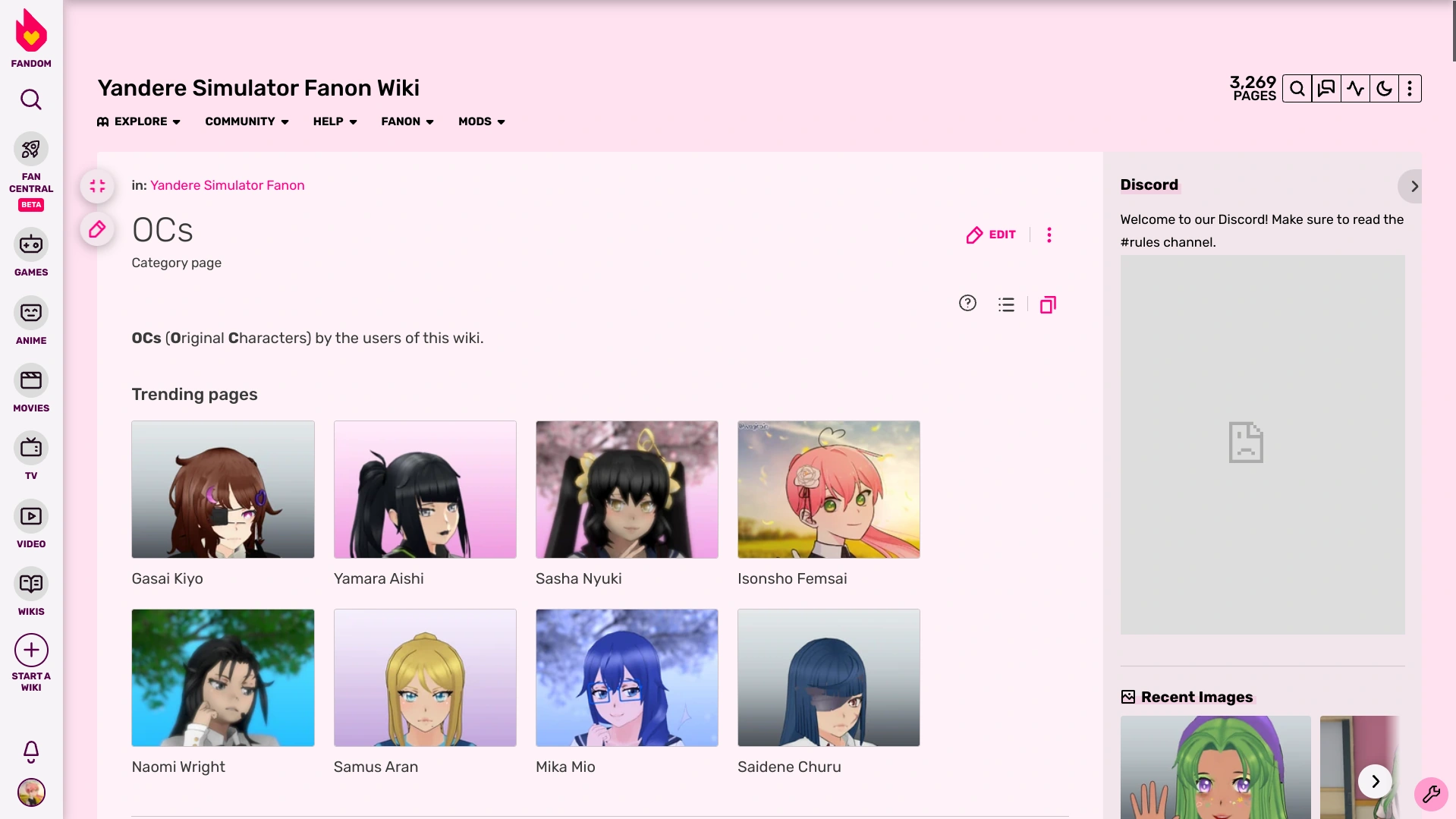Open the Discussions icon in the top bar
The image size is (1456, 819).
coord(1325,88)
